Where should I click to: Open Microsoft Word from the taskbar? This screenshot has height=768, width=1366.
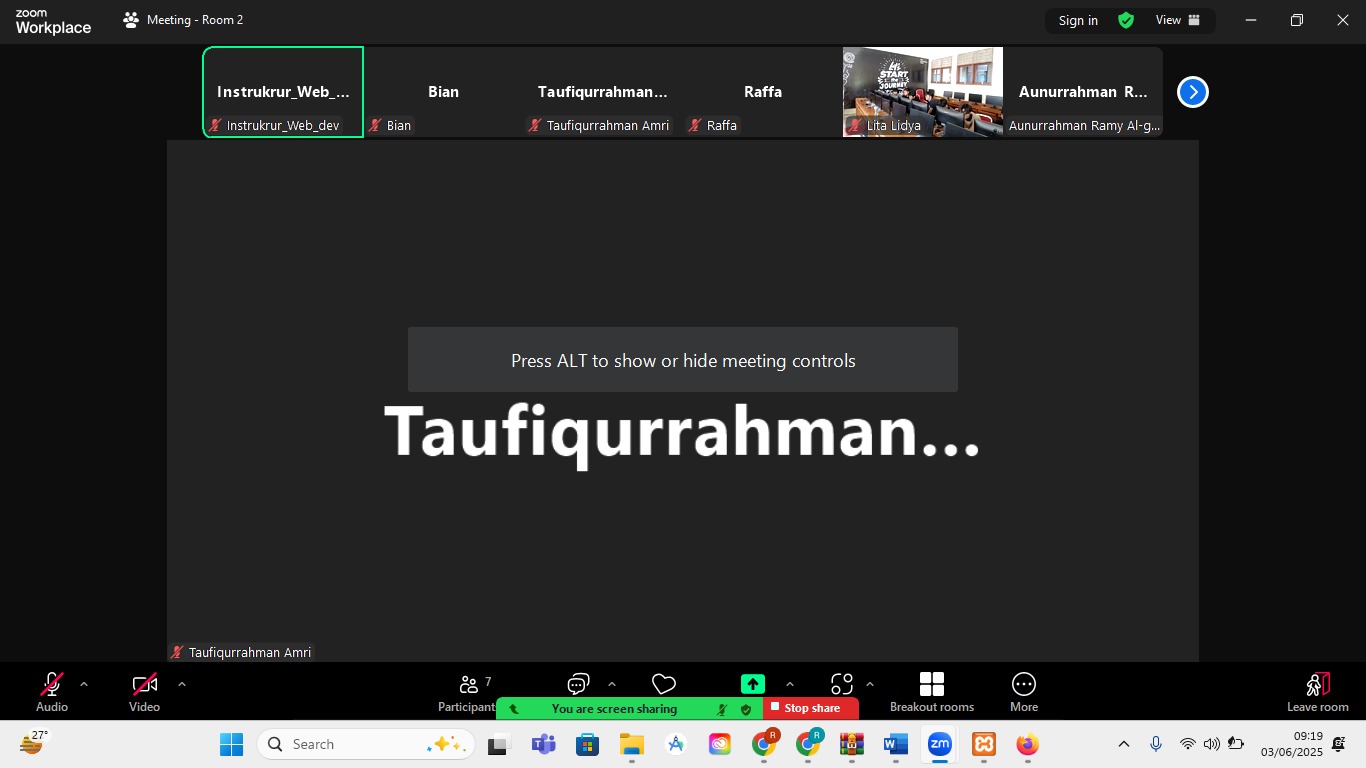pos(895,745)
